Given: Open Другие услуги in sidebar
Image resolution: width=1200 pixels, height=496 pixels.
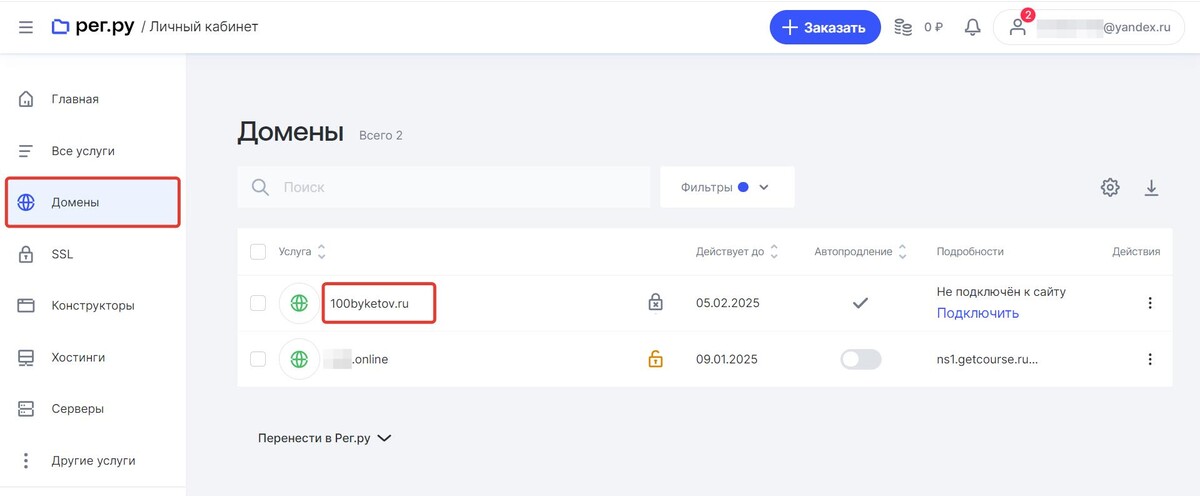Looking at the screenshot, I should (x=93, y=461).
